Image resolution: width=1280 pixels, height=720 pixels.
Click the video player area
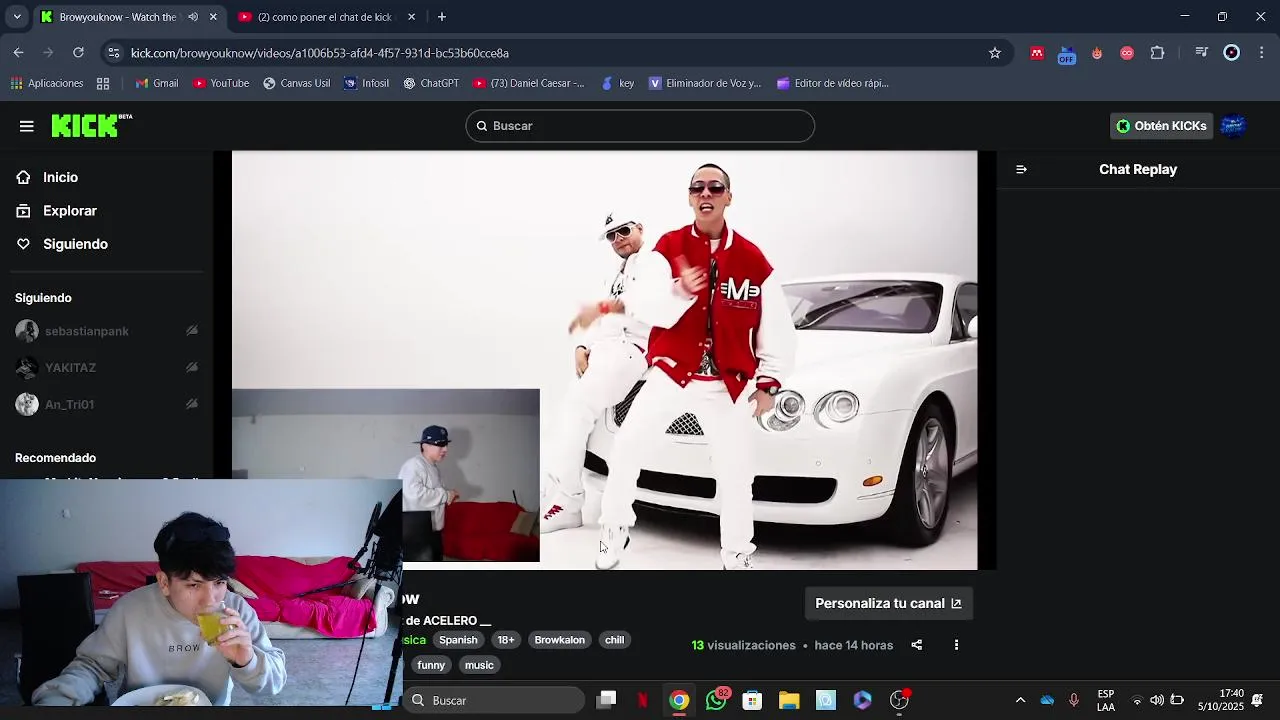(x=604, y=360)
